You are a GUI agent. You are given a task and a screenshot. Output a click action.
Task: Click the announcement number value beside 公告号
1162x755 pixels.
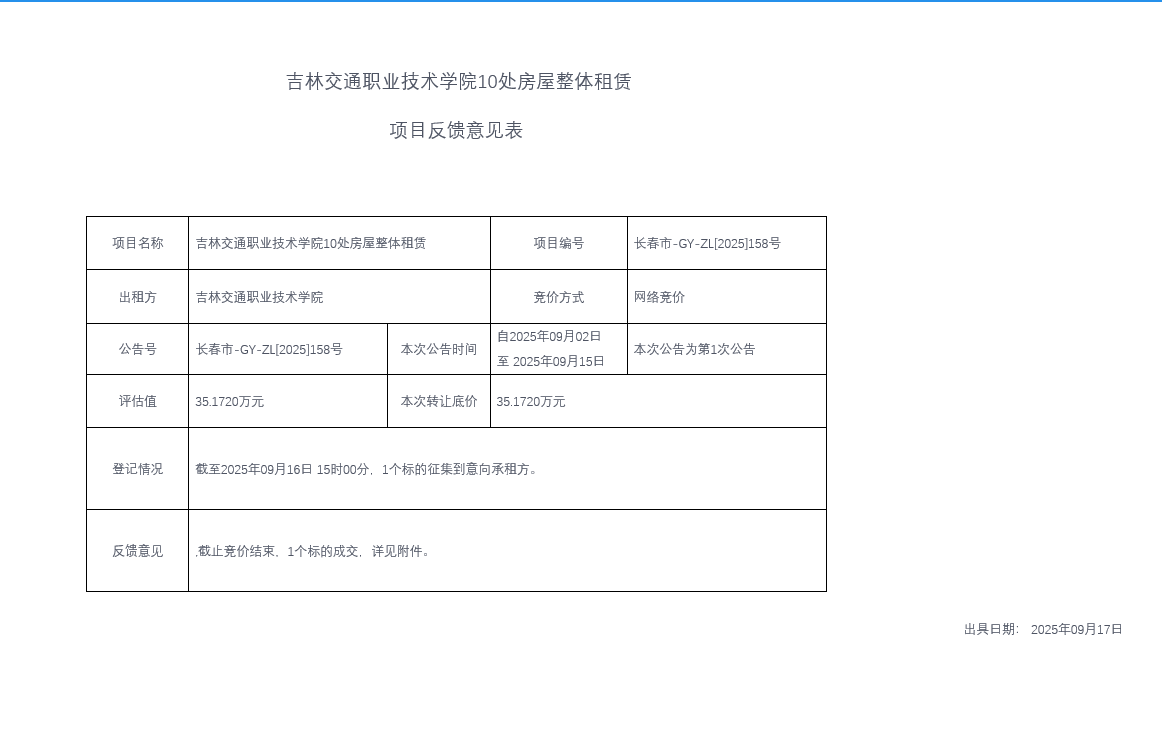(x=269, y=349)
